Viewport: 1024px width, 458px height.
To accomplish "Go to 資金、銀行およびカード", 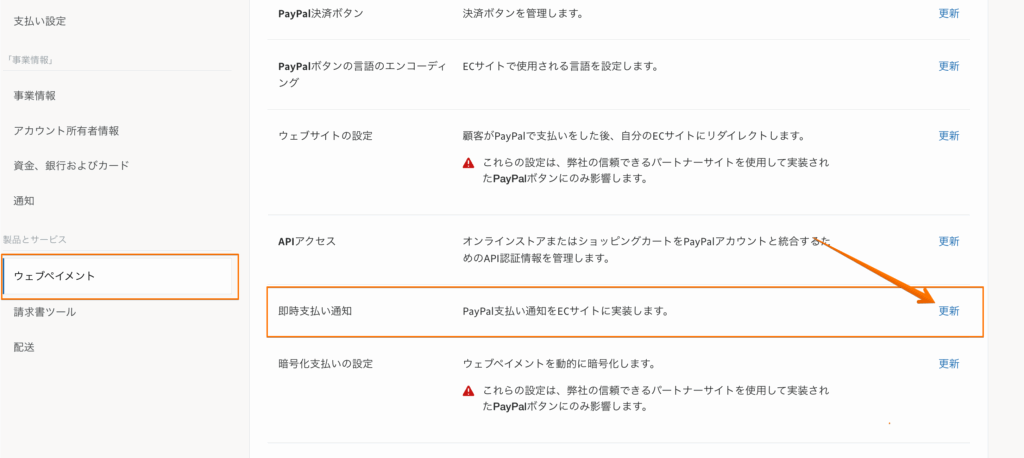I will [71, 165].
